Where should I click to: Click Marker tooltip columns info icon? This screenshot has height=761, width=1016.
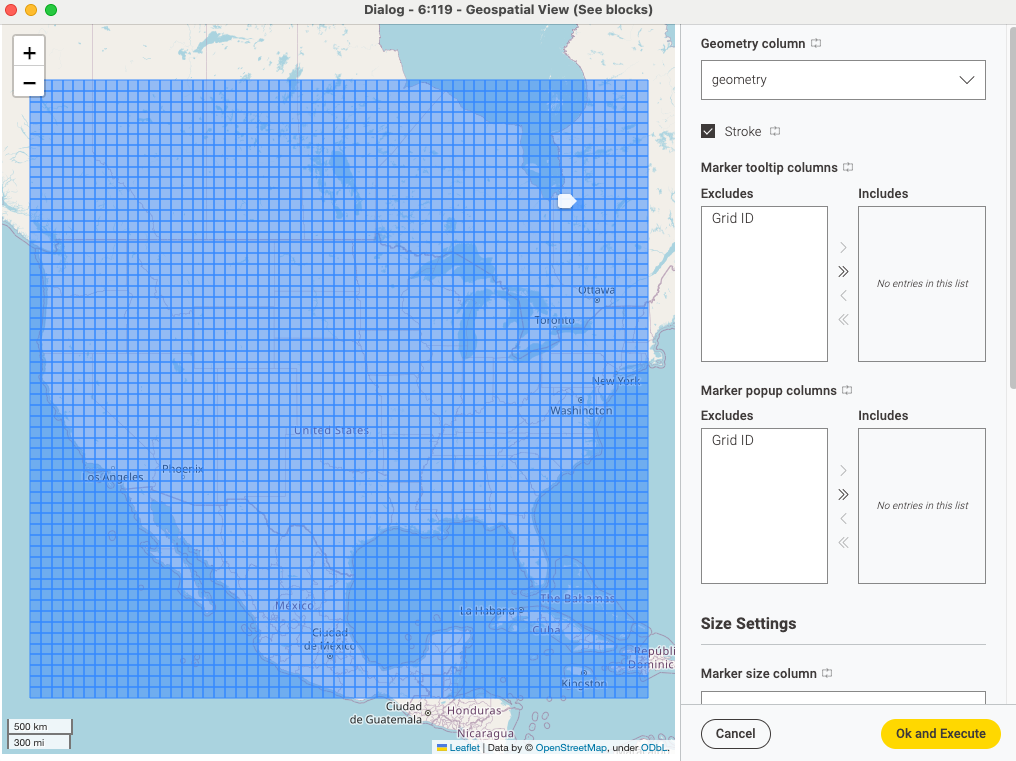pyautogui.click(x=848, y=167)
